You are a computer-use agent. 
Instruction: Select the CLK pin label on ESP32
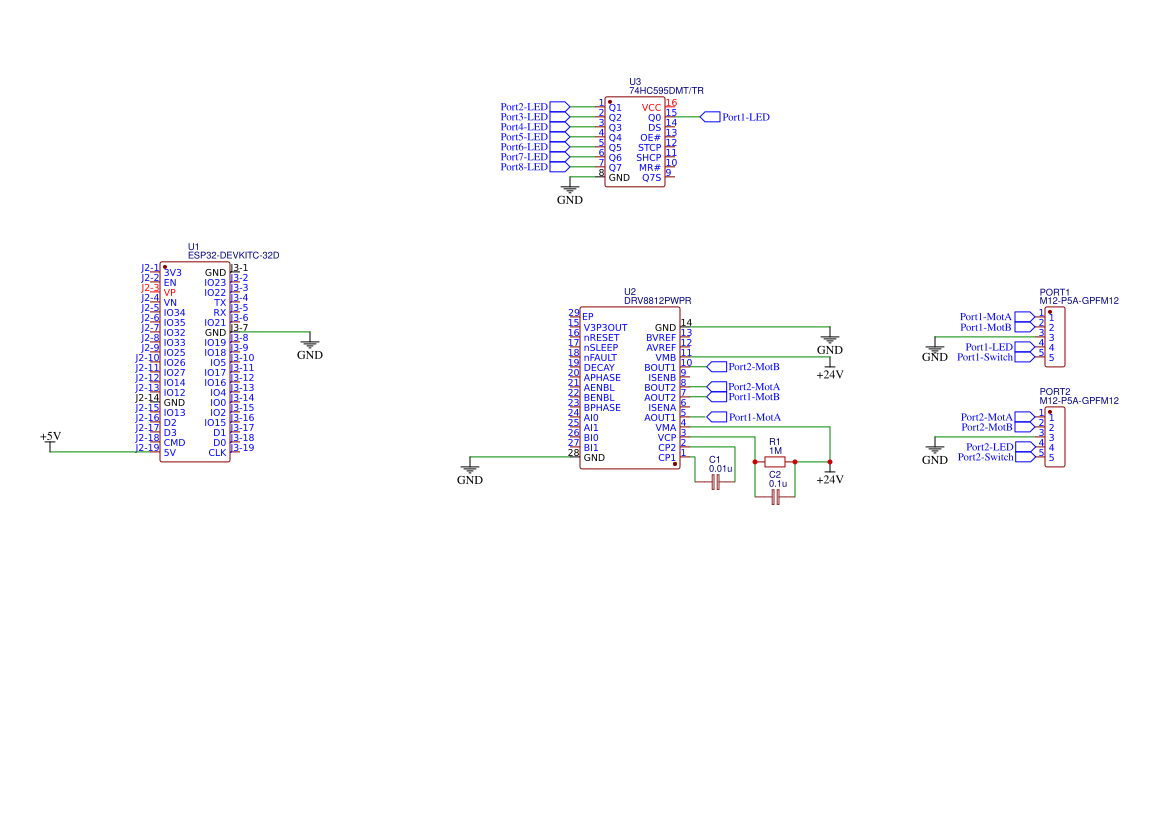(217, 453)
